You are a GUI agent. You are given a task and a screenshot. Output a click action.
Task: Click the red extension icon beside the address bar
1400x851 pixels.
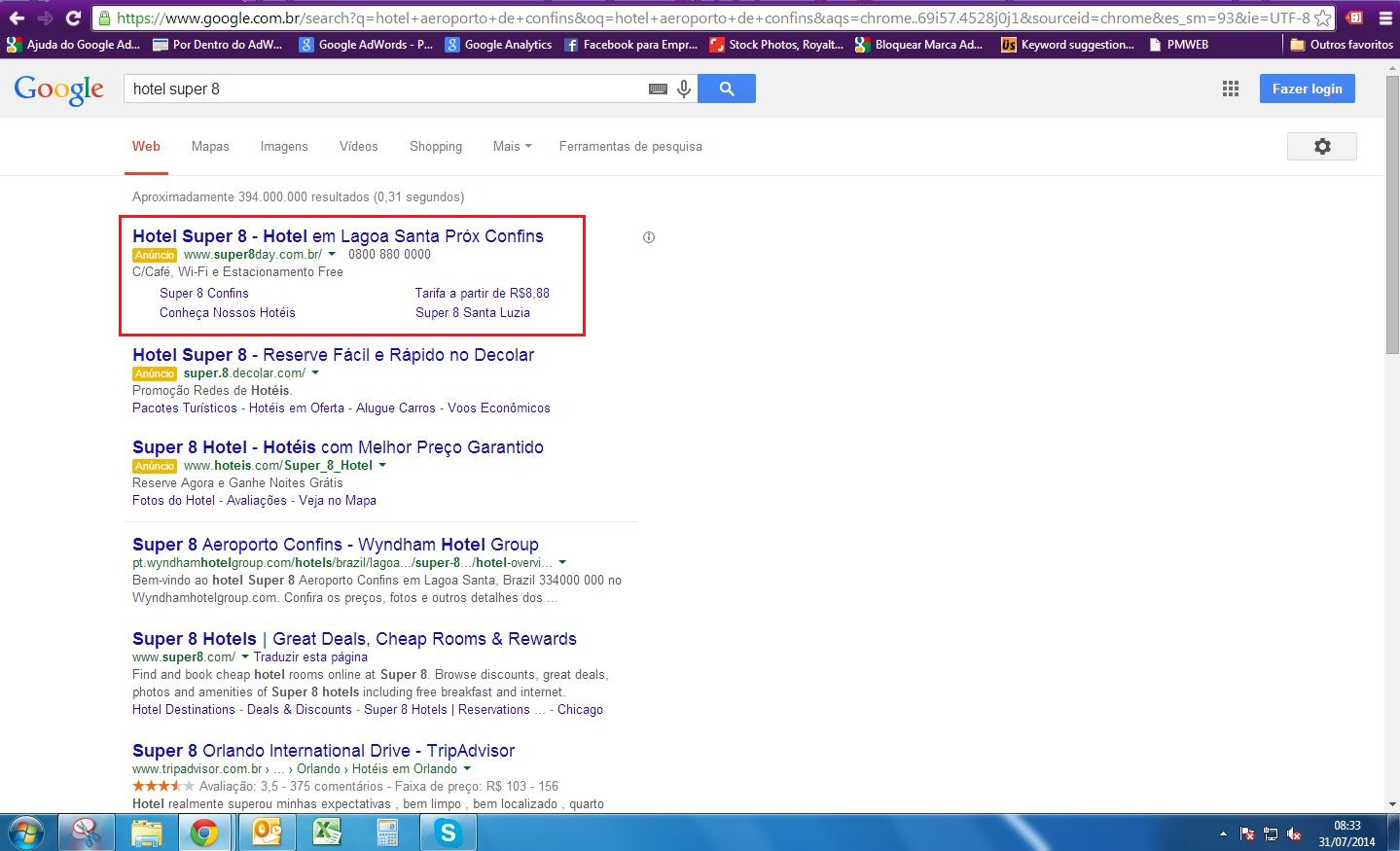point(1354,18)
